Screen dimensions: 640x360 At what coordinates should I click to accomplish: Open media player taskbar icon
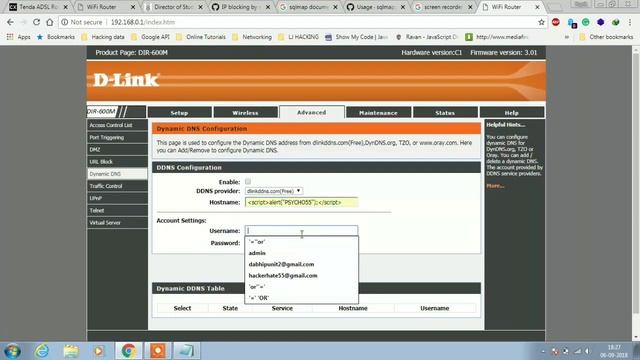click(x=99, y=351)
